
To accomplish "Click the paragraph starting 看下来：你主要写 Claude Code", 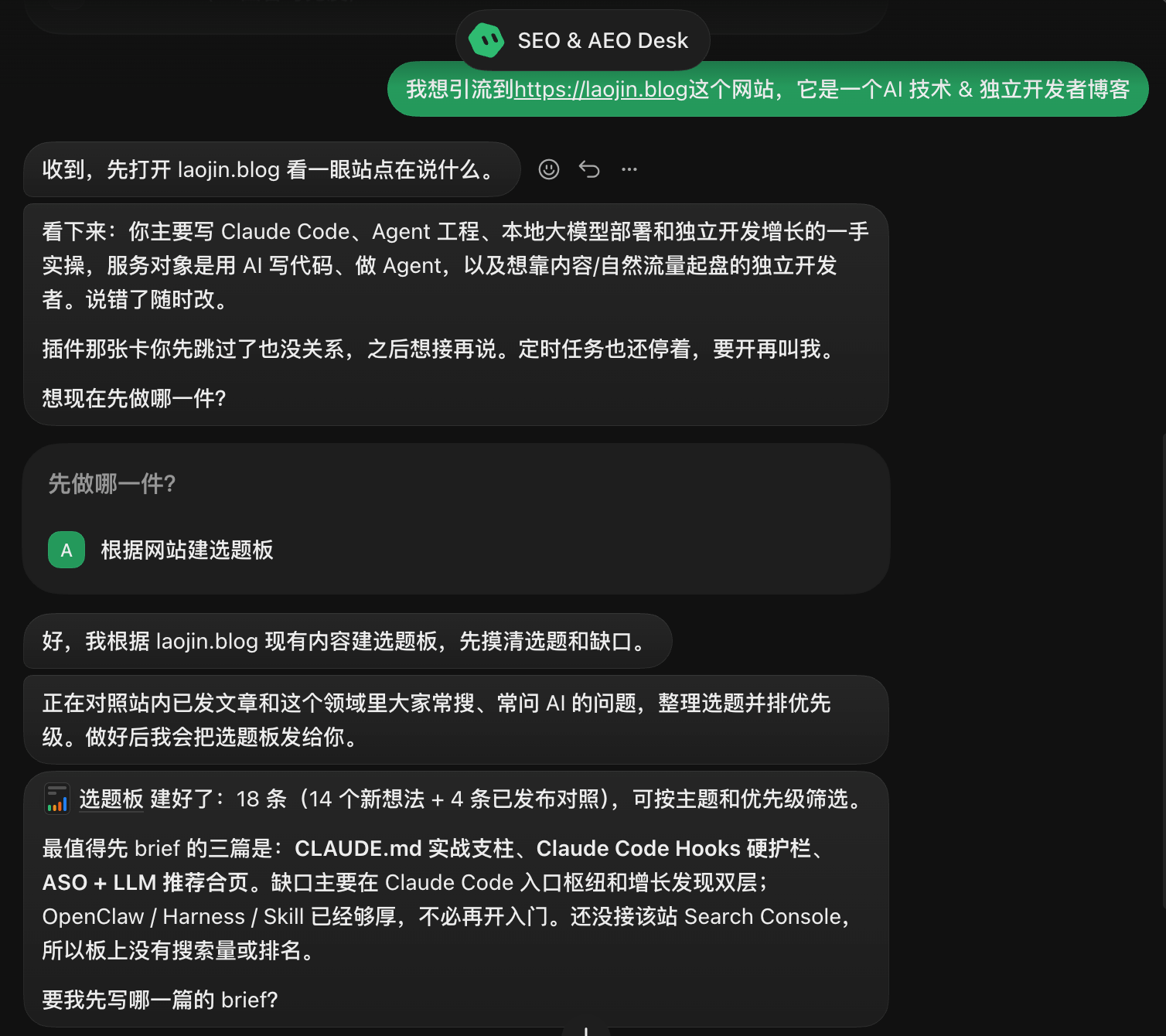I will (455, 265).
